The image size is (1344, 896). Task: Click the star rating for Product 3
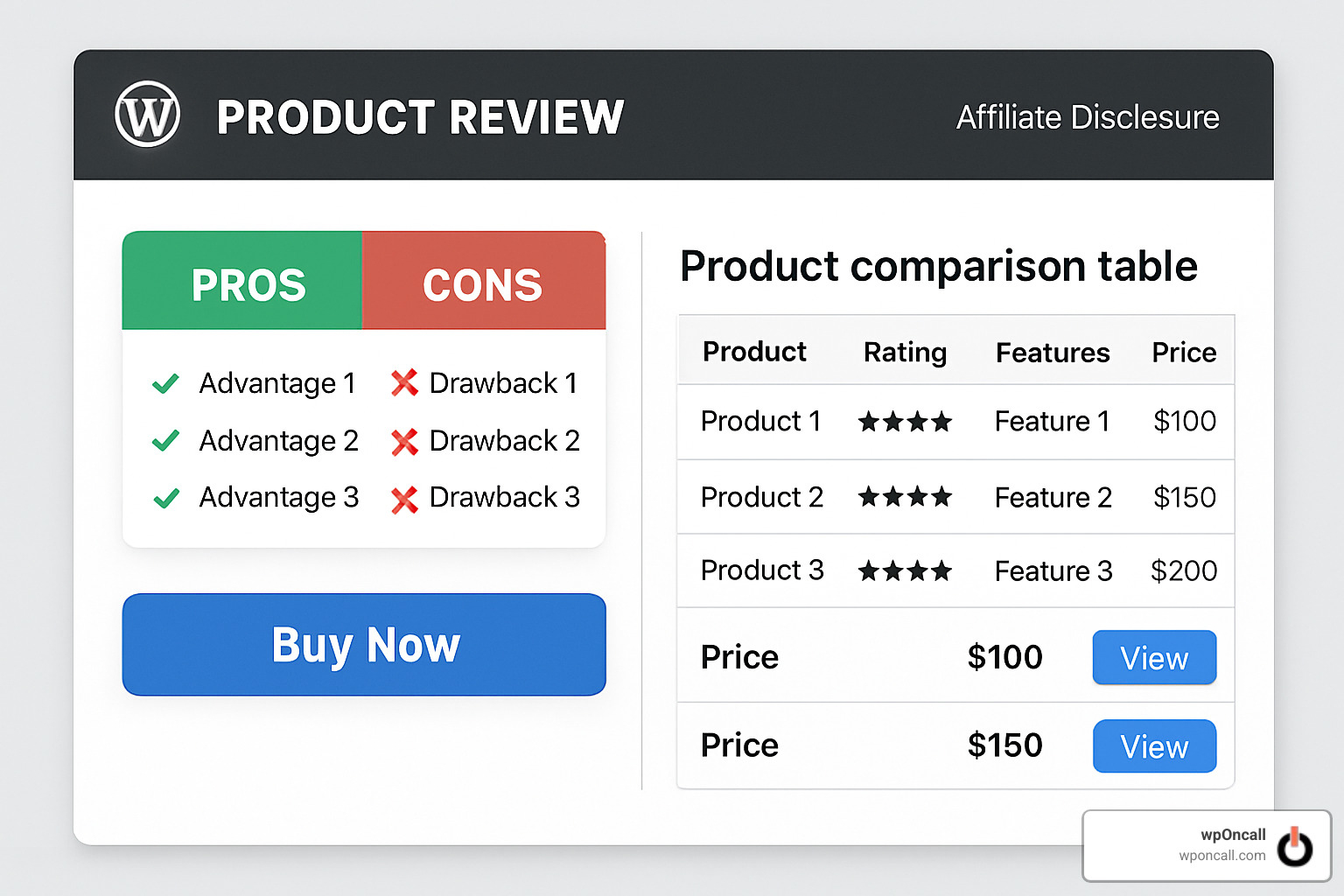coord(905,572)
